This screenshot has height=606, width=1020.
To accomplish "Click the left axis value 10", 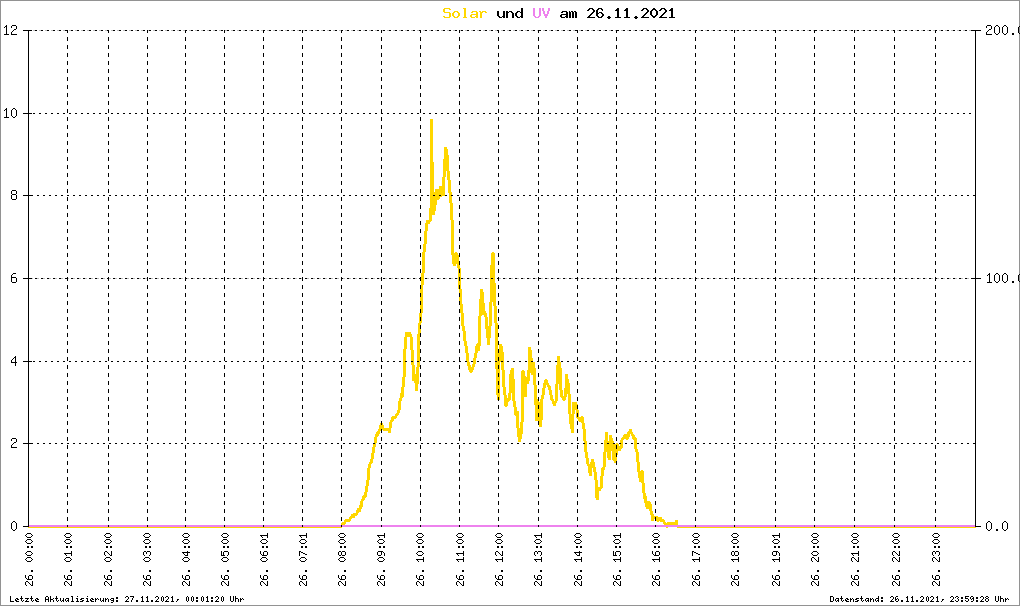I will pos(10,113).
